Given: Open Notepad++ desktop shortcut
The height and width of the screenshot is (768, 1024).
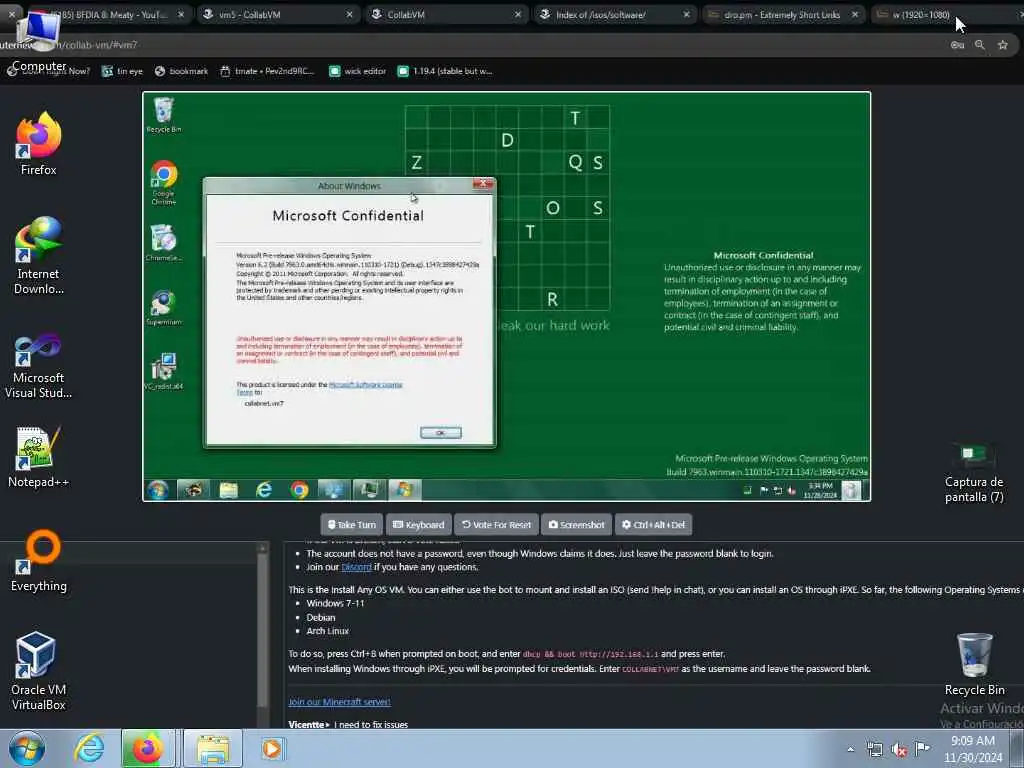Looking at the screenshot, I should pos(39,457).
